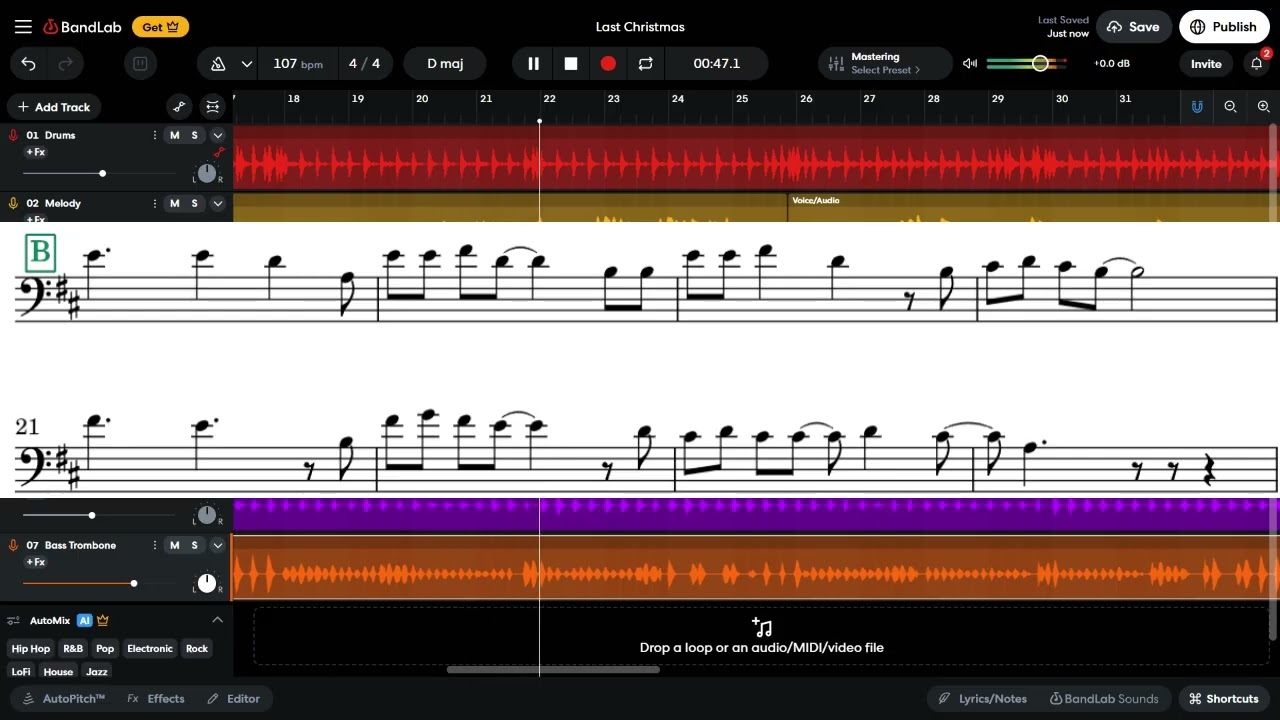Click the BandLab logo
The image size is (1280, 720).
[82, 27]
